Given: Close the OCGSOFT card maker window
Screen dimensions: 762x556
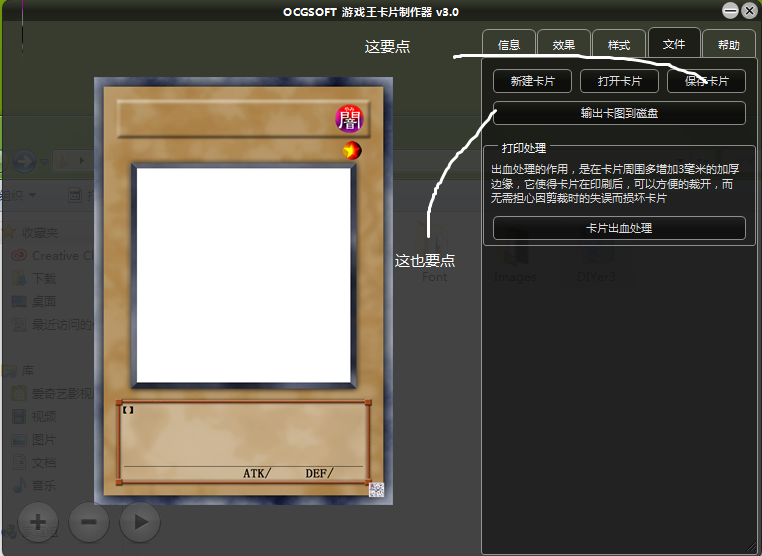Looking at the screenshot, I should (x=750, y=11).
